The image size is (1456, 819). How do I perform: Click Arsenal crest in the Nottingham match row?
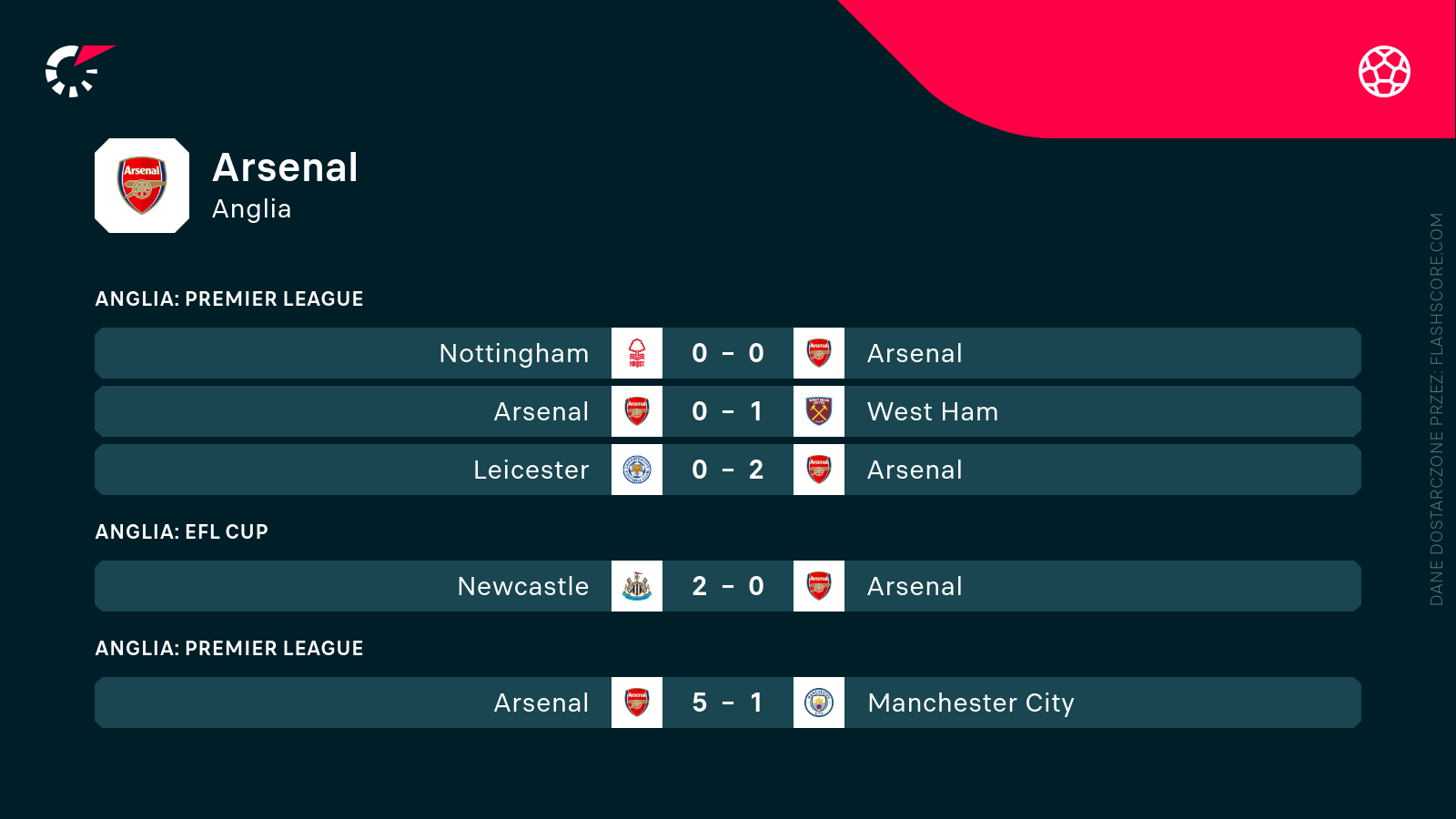coord(819,353)
